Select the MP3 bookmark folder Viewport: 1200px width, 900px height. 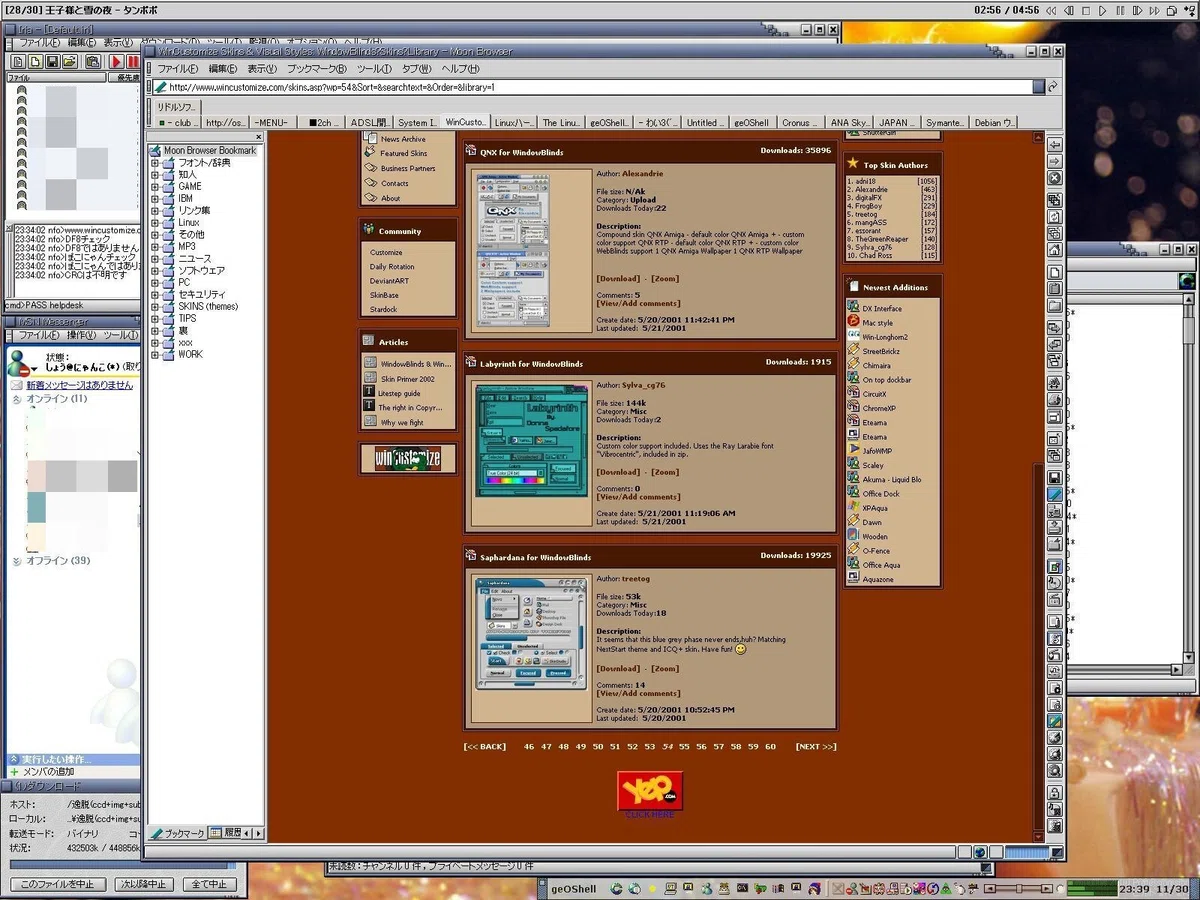[x=187, y=246]
